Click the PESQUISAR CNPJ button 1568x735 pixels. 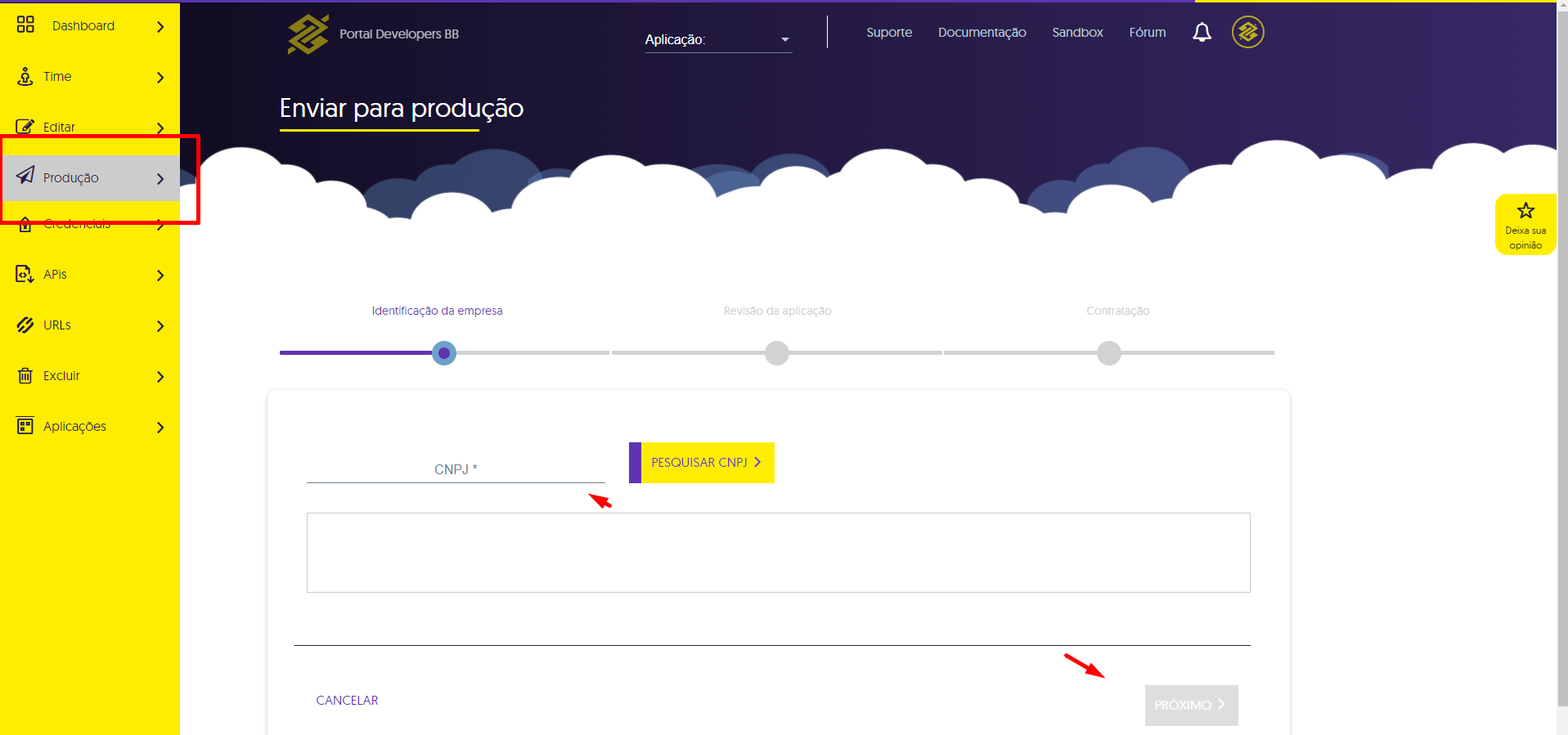702,463
